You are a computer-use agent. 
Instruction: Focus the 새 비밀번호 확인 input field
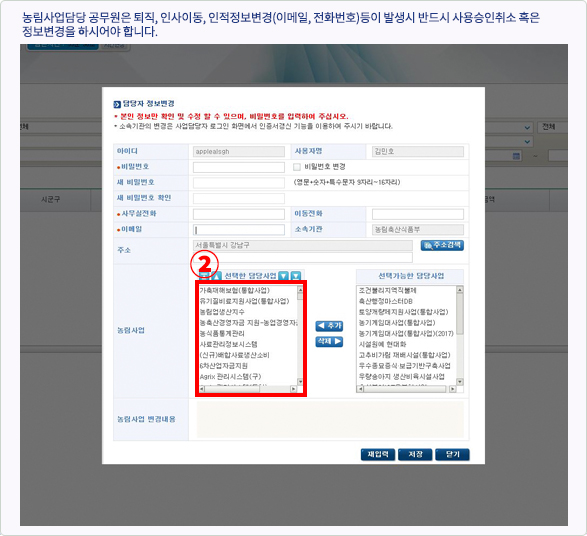click(239, 199)
